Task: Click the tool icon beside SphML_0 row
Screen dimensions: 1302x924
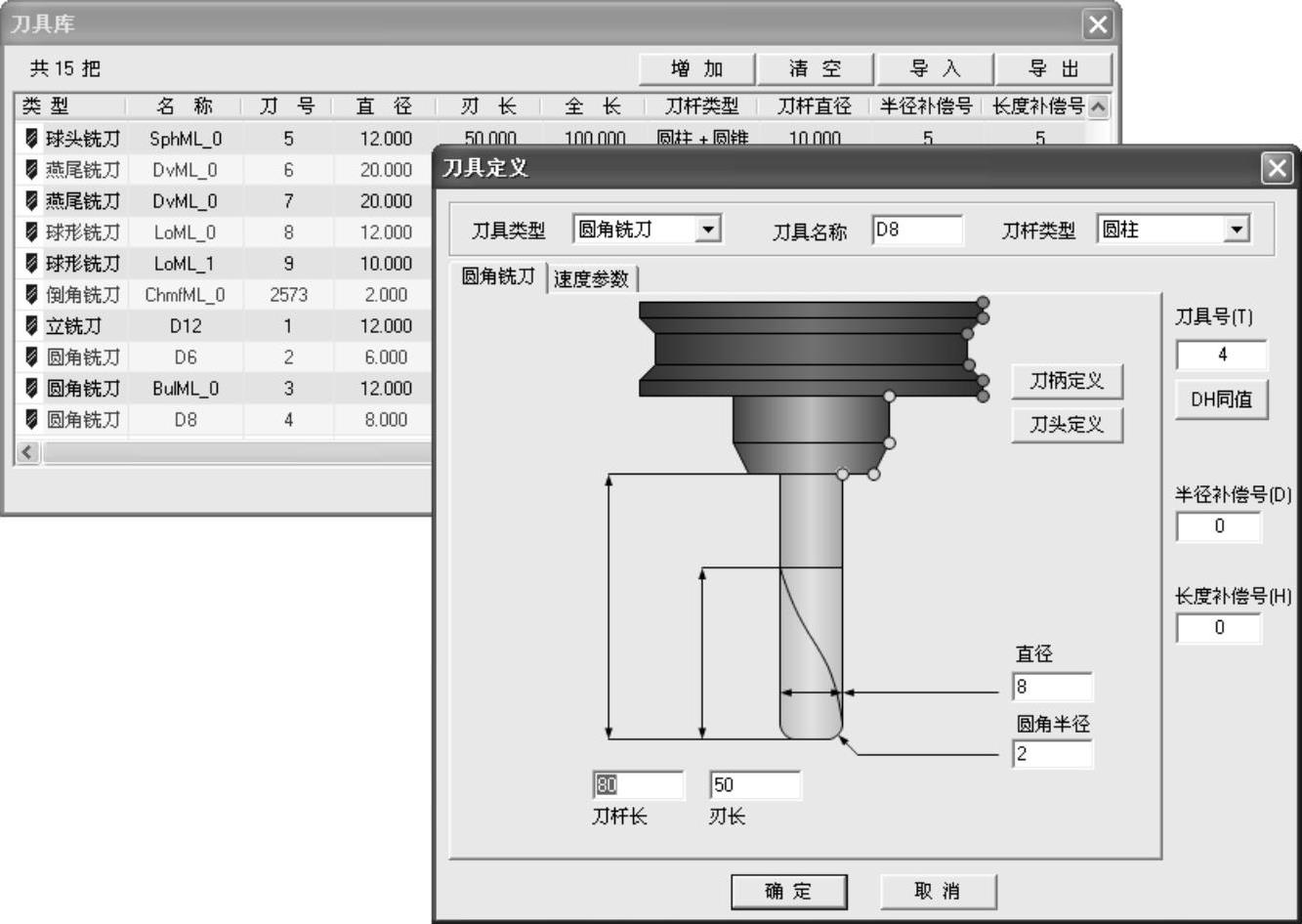Action: (32, 139)
